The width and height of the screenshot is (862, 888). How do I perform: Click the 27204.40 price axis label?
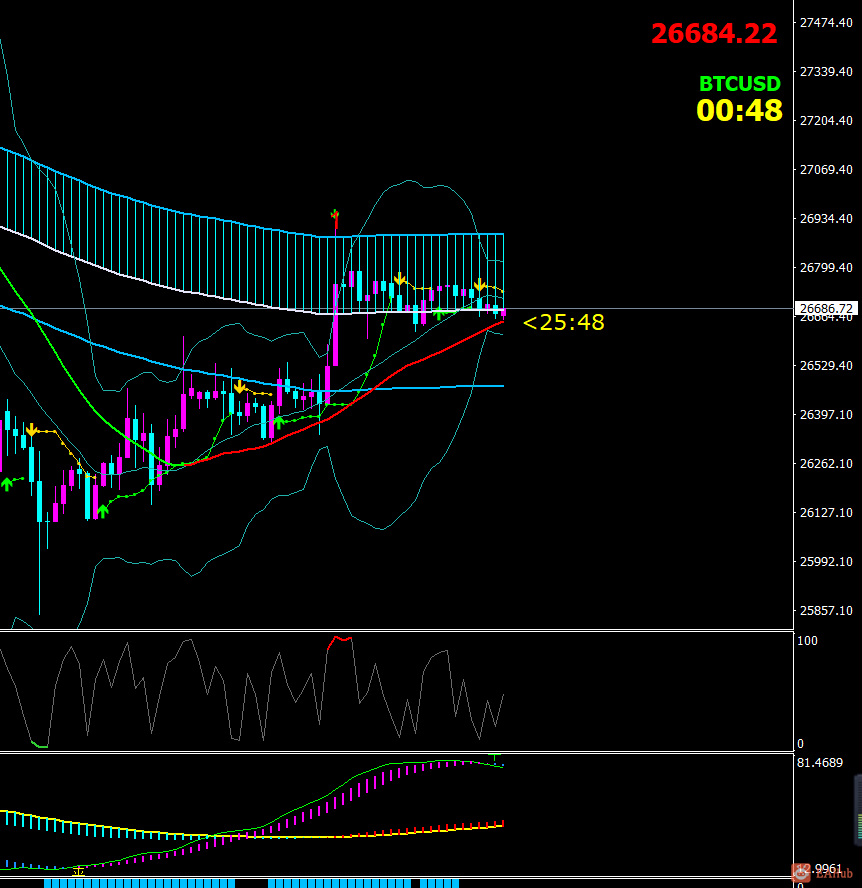click(x=826, y=121)
